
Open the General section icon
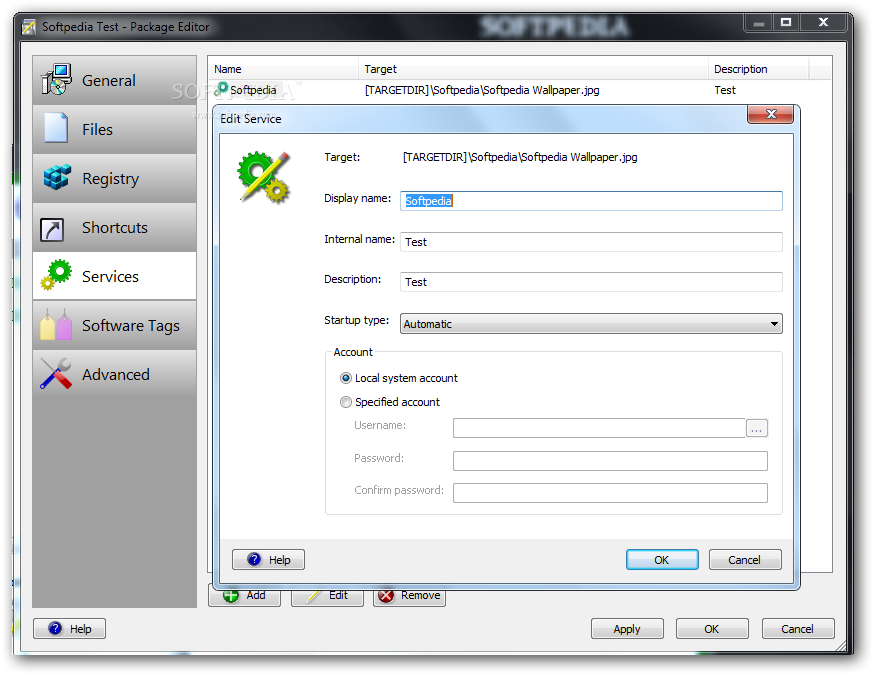pyautogui.click(x=56, y=80)
